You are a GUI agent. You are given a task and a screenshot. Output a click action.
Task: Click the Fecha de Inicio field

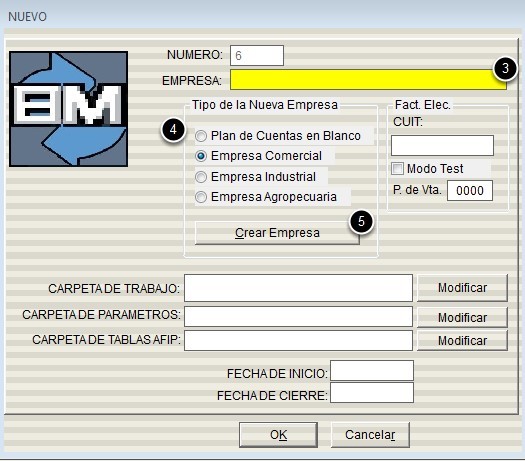tap(372, 371)
